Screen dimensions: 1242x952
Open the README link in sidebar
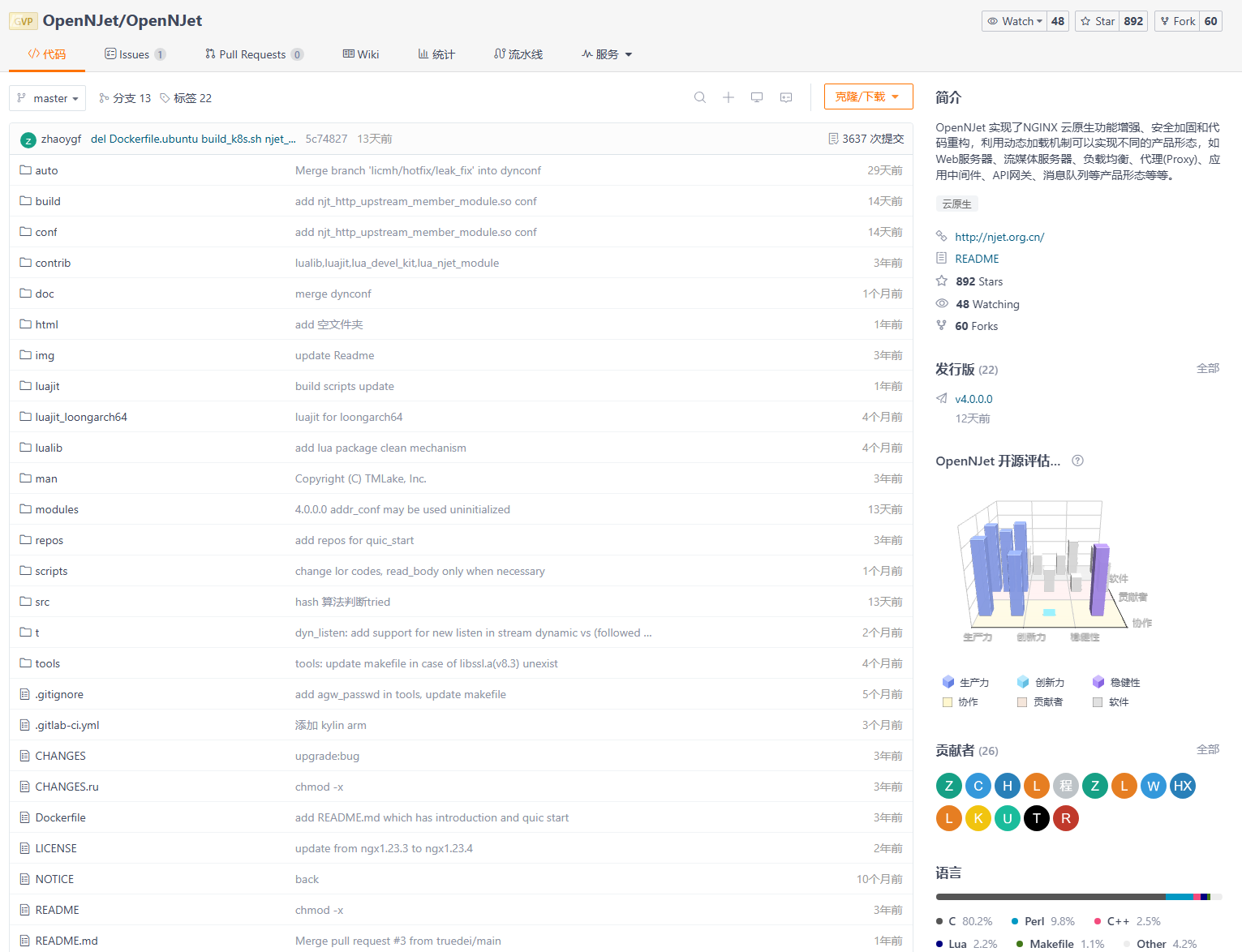coord(977,259)
